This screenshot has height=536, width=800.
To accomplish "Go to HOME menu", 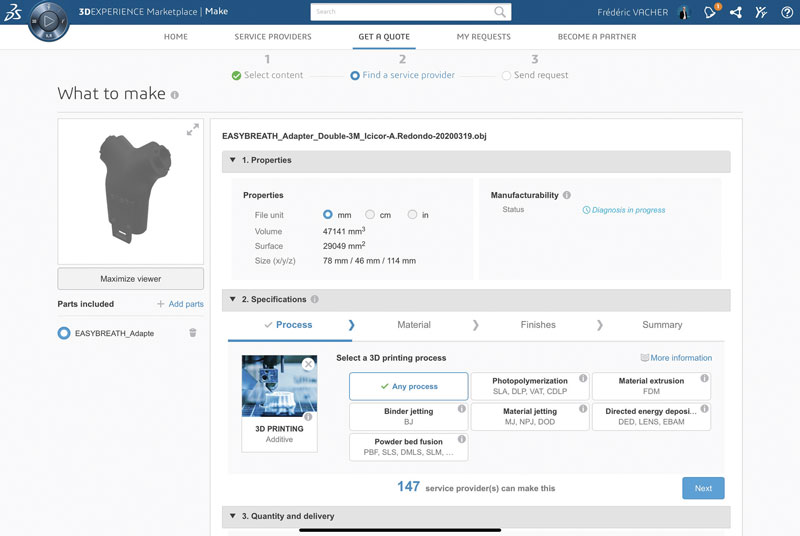I will [x=176, y=37].
